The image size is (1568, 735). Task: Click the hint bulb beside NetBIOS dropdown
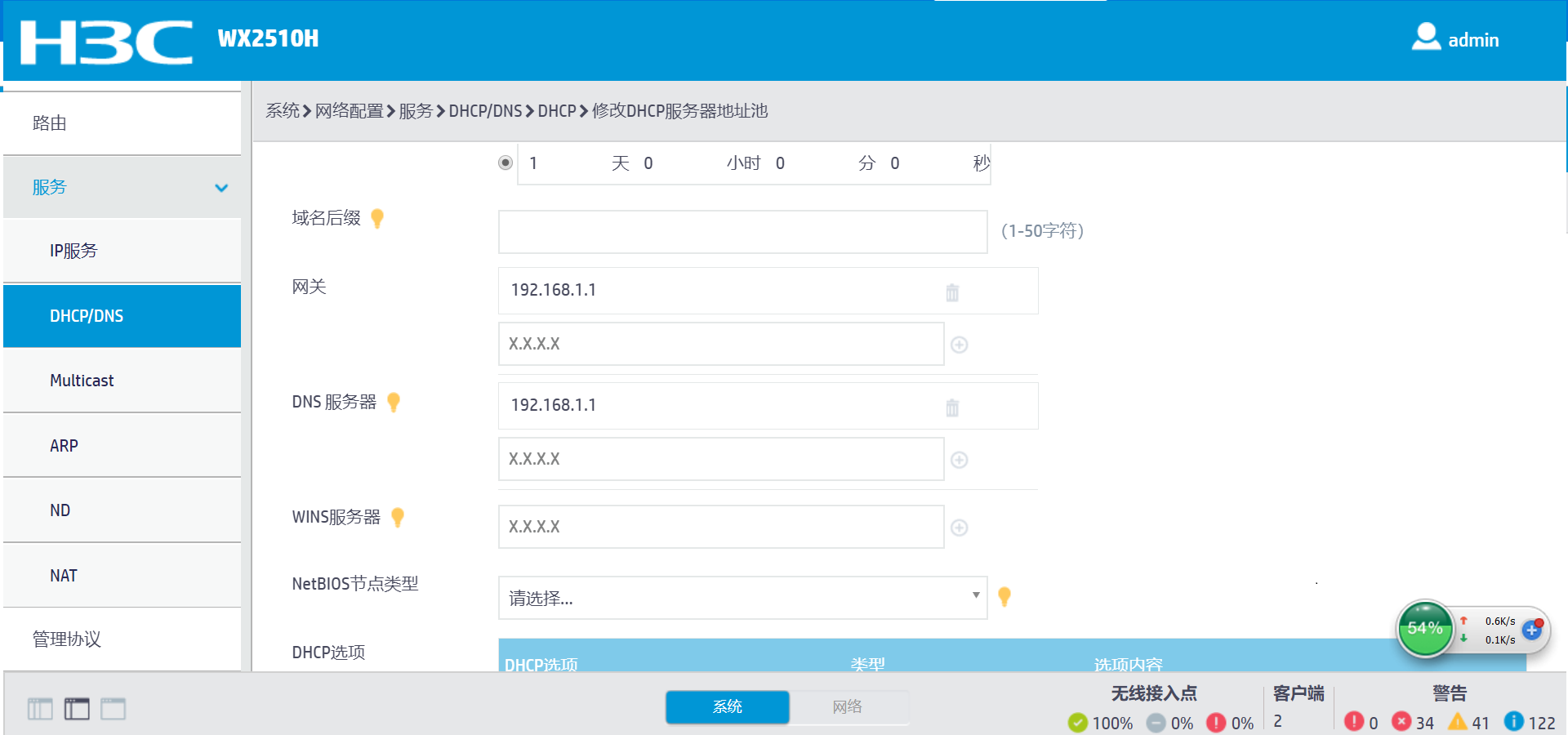coord(1004,597)
